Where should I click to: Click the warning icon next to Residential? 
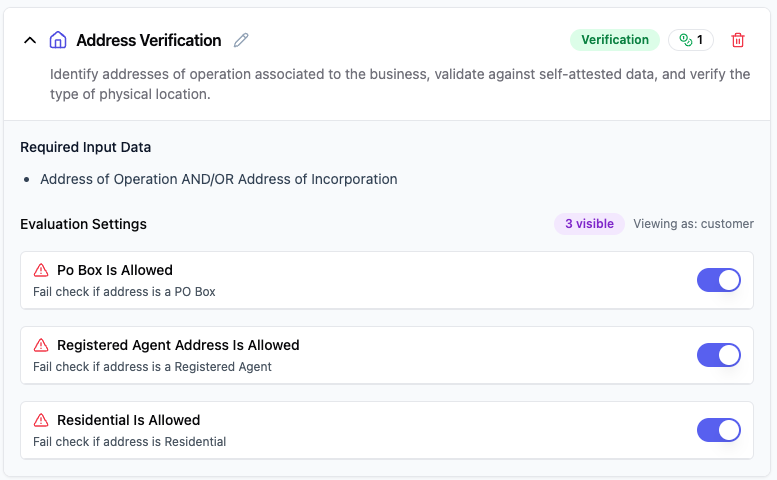pyautogui.click(x=41, y=420)
